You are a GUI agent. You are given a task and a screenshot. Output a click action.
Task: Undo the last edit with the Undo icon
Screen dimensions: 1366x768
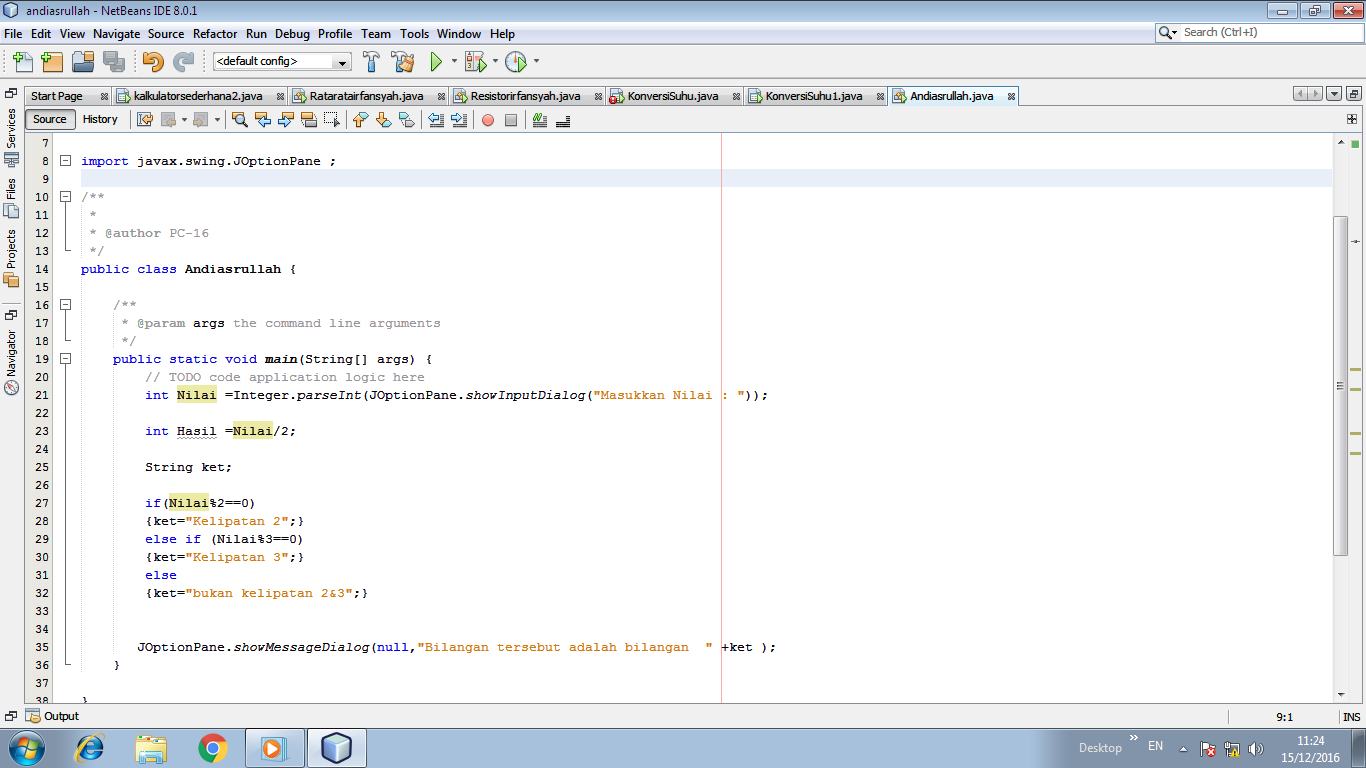tap(153, 62)
